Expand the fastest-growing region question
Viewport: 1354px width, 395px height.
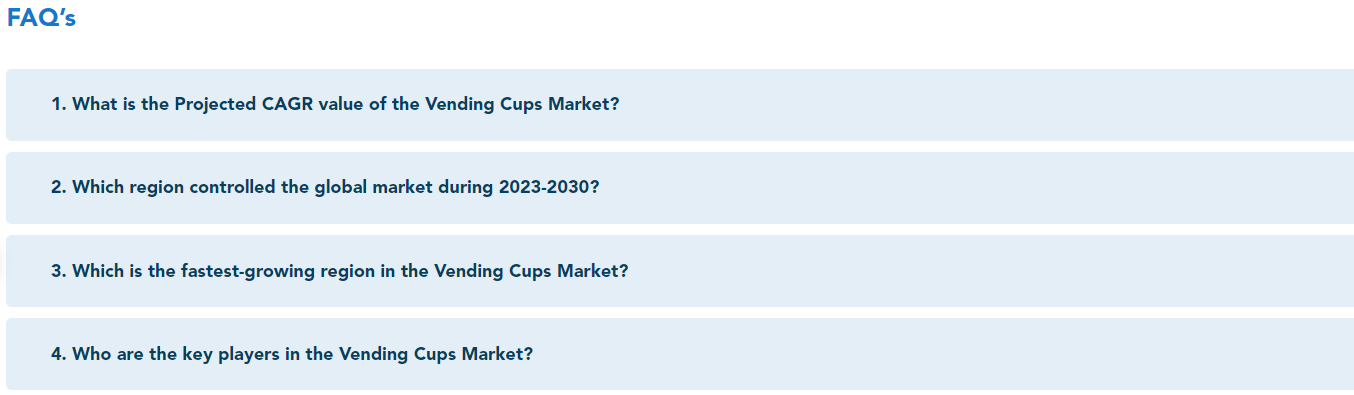point(680,271)
